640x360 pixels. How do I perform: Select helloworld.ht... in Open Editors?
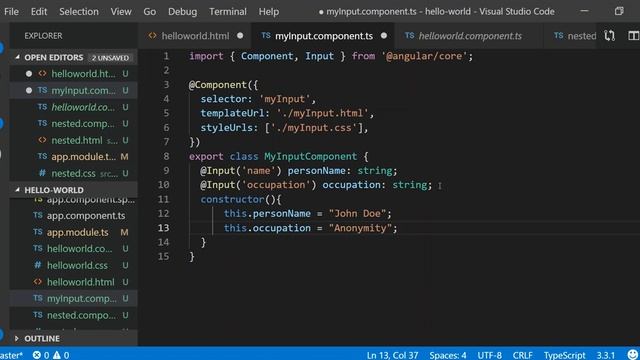click(x=73, y=74)
